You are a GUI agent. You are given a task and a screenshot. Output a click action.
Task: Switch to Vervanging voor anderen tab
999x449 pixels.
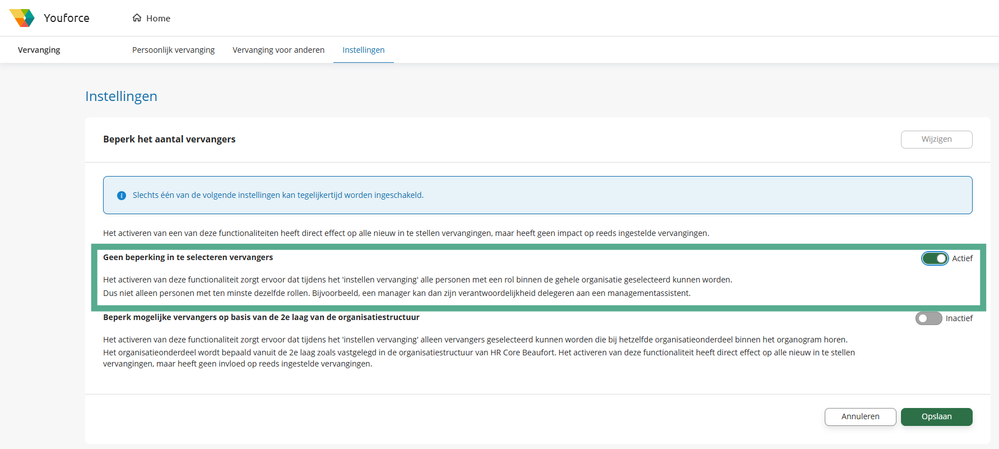click(278, 50)
